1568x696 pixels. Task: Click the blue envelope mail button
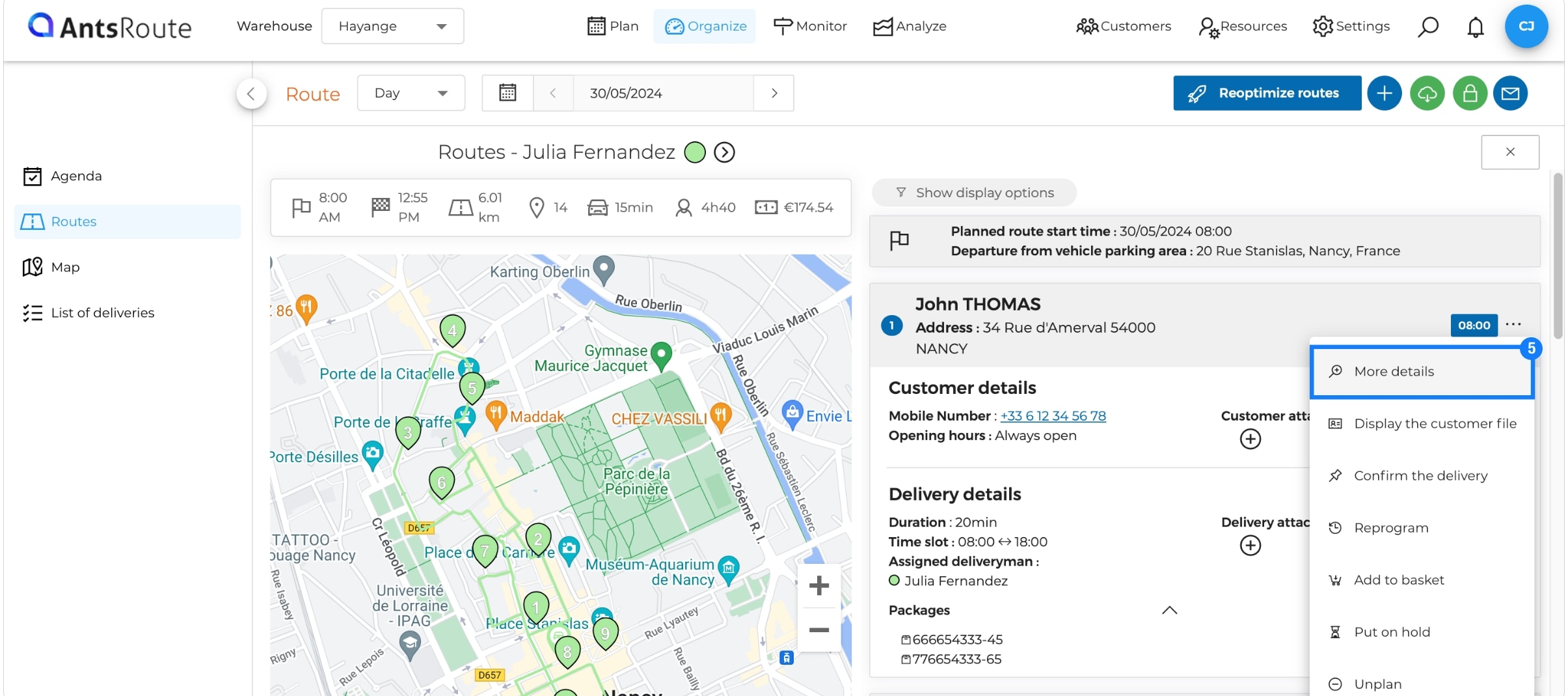tap(1510, 93)
